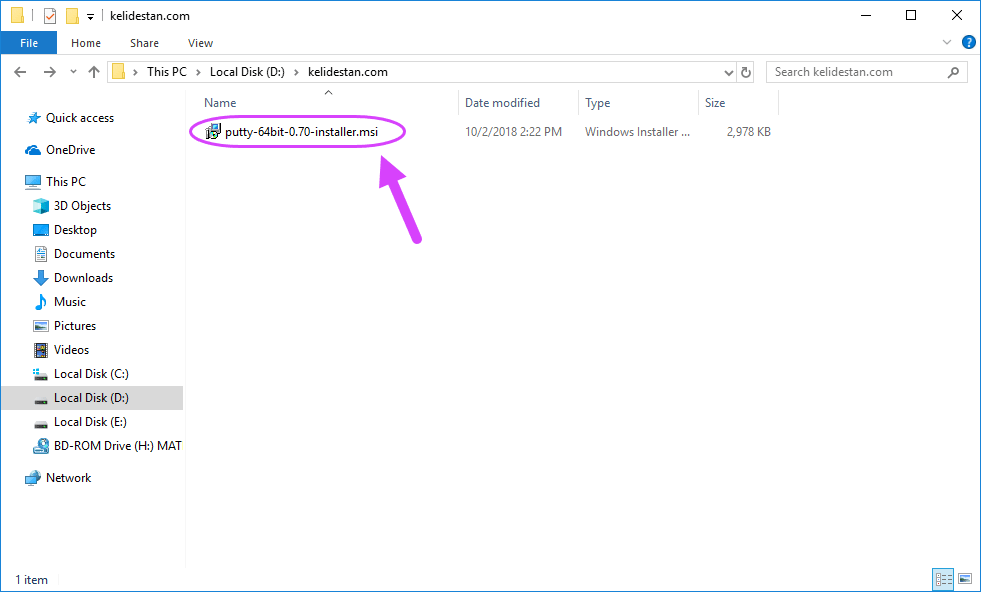Click the Pictures icon in sidebar
The height and width of the screenshot is (592, 981).
click(x=41, y=326)
